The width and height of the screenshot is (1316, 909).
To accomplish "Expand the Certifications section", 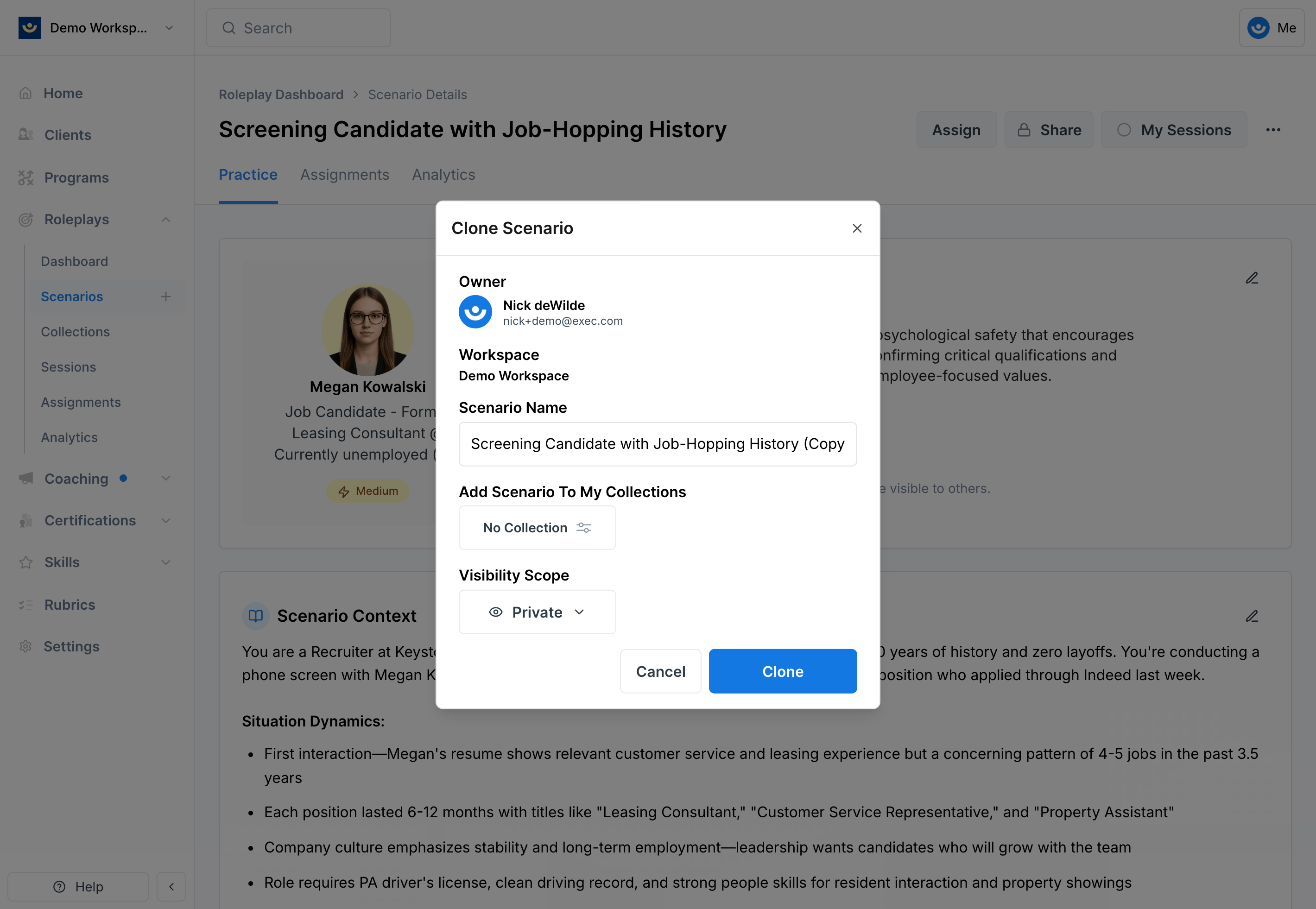I will [x=166, y=521].
